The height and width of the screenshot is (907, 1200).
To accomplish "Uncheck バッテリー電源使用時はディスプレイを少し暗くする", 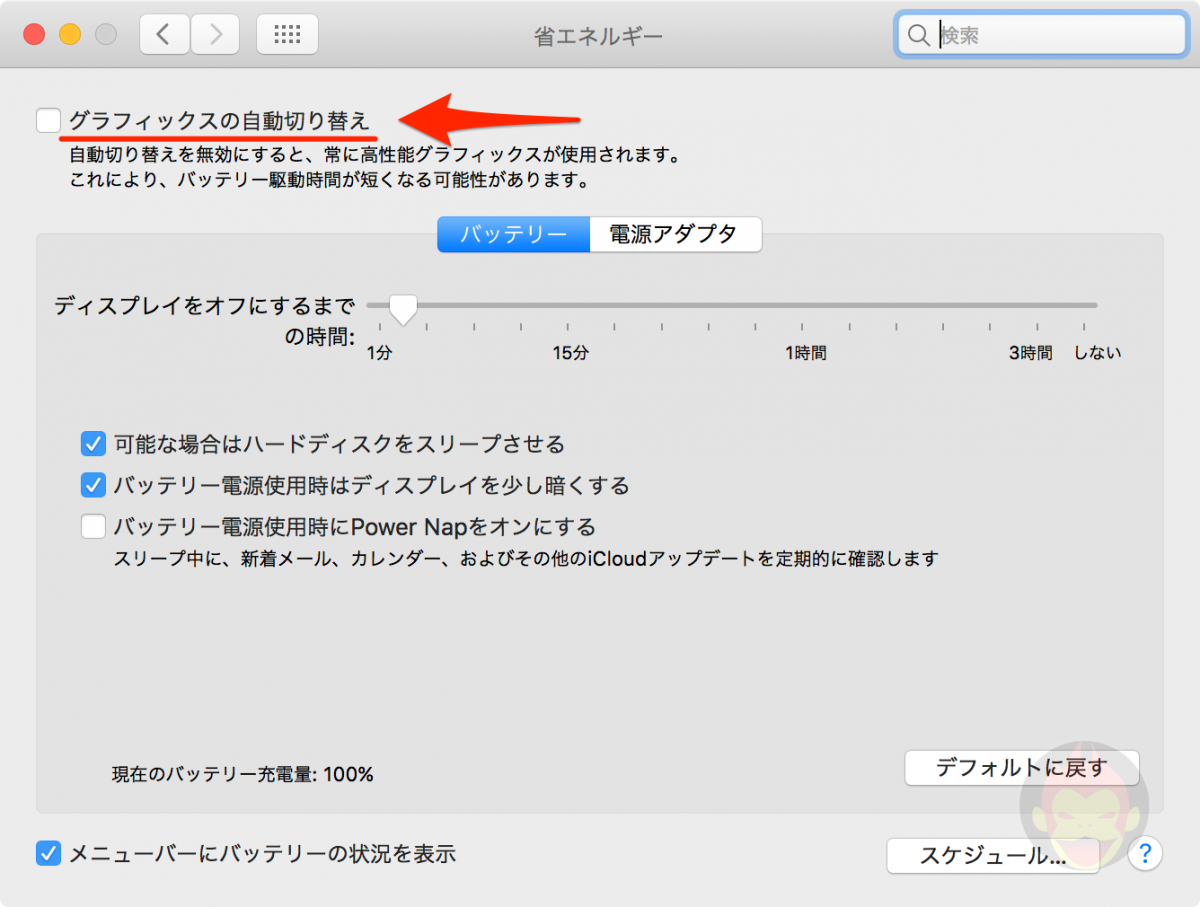I will coord(93,485).
